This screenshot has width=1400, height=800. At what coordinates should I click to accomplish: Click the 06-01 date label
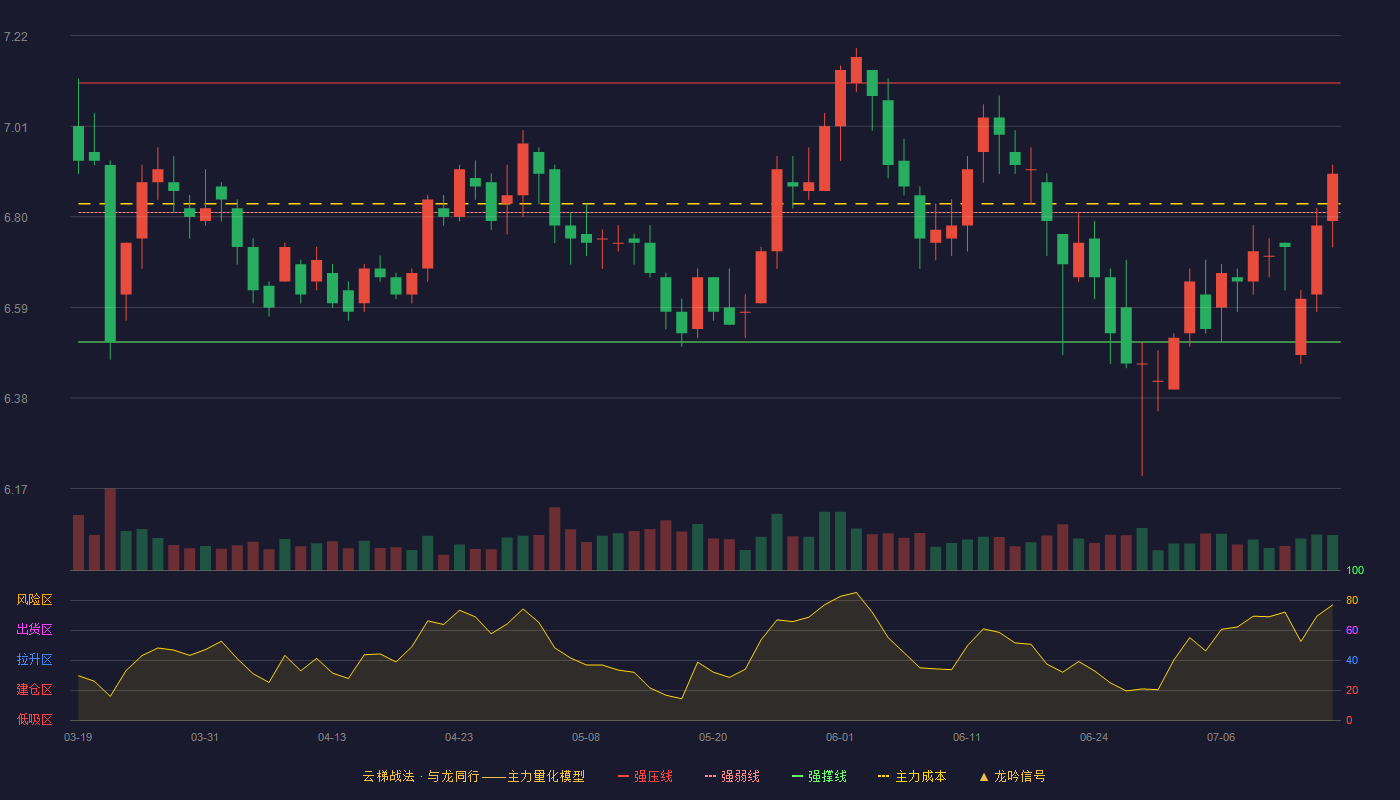[840, 737]
